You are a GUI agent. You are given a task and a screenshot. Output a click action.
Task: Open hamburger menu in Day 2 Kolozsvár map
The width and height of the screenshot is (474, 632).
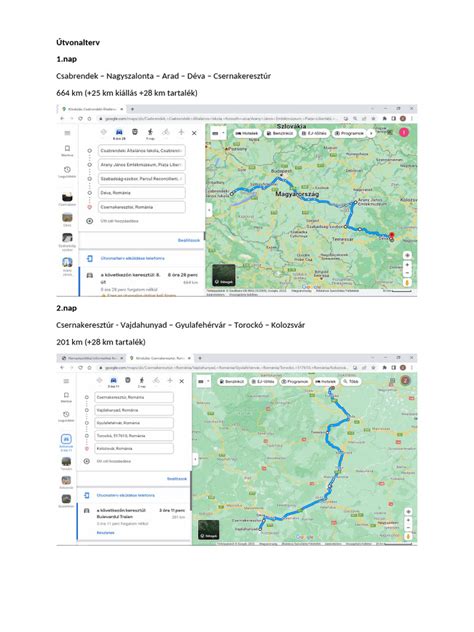click(66, 381)
